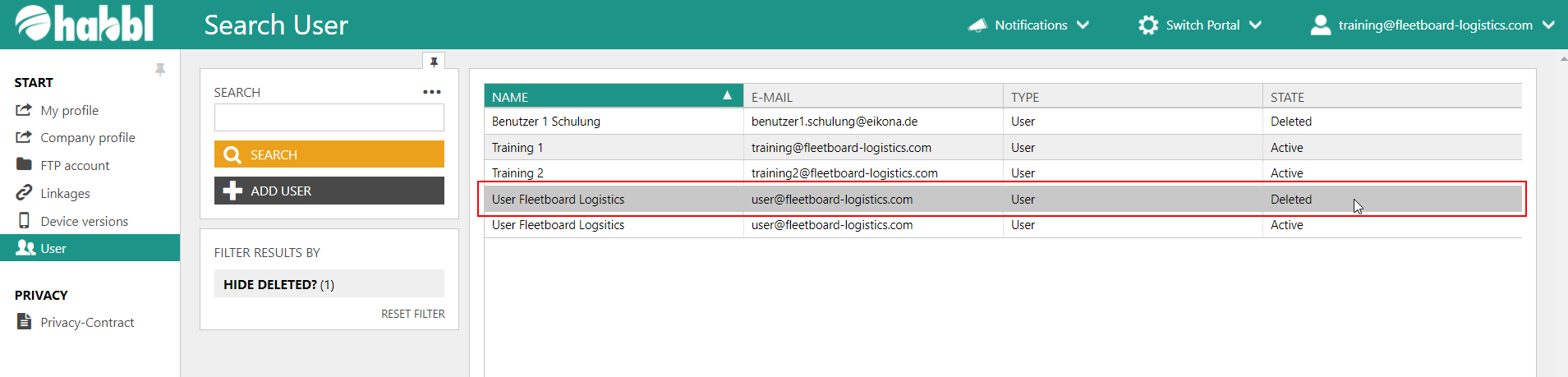This screenshot has height=377, width=1568.
Task: Click the habbl logo
Action: click(84, 24)
